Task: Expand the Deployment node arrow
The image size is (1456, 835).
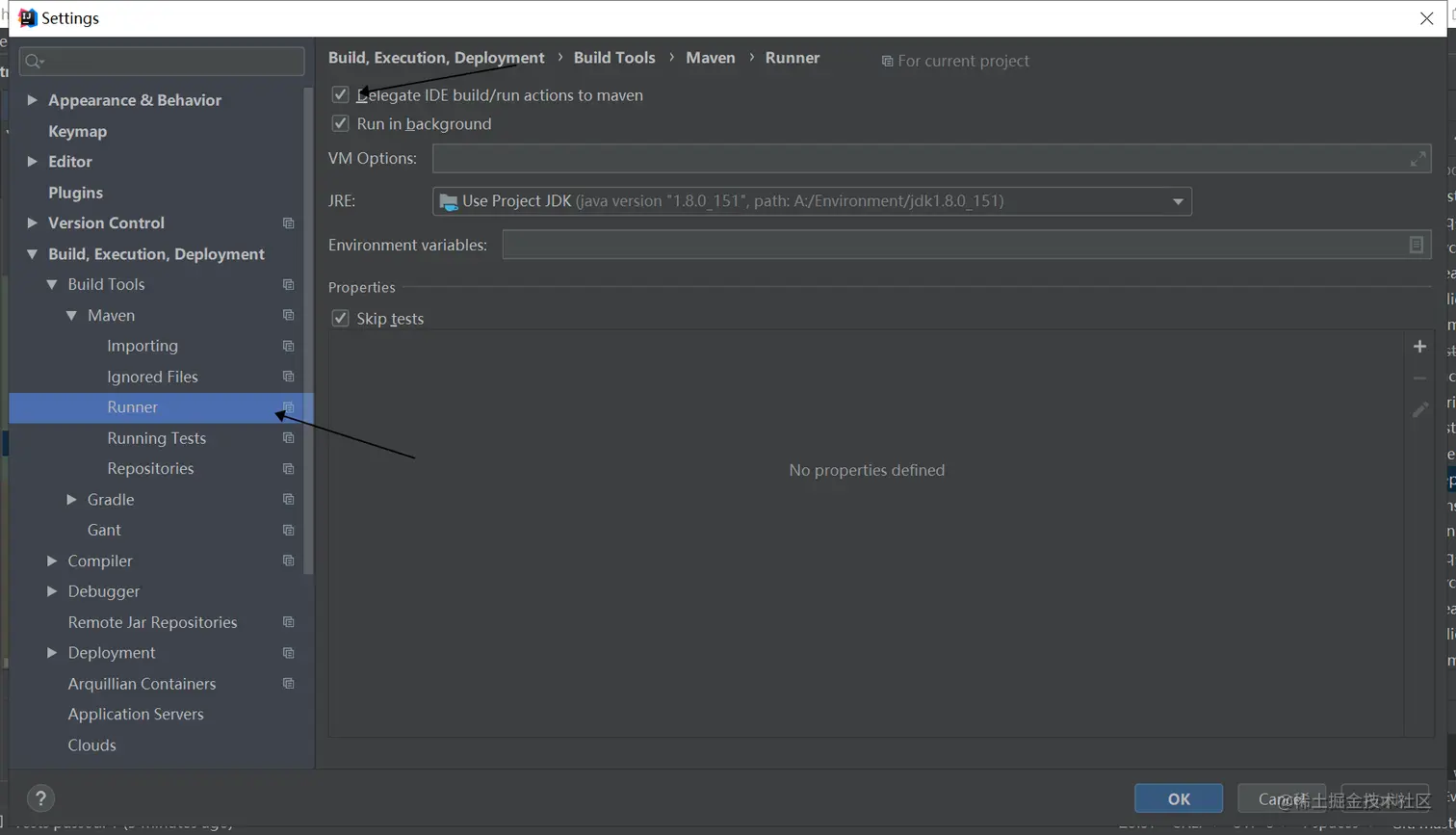Action: click(x=52, y=653)
